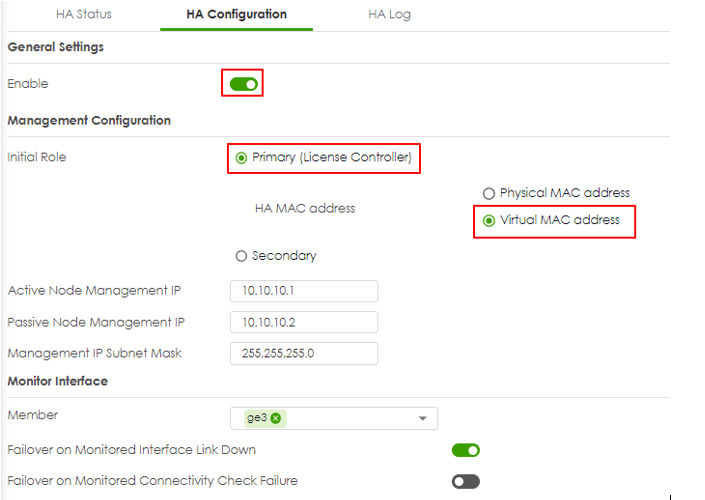This screenshot has height=500, width=705.
Task: Edit the Passive Node Management IP field
Action: click(304, 322)
